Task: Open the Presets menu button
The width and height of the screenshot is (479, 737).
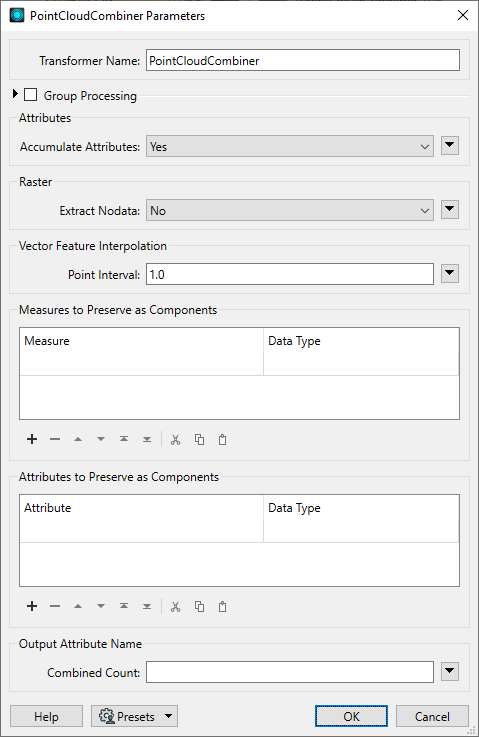Action: point(134,716)
